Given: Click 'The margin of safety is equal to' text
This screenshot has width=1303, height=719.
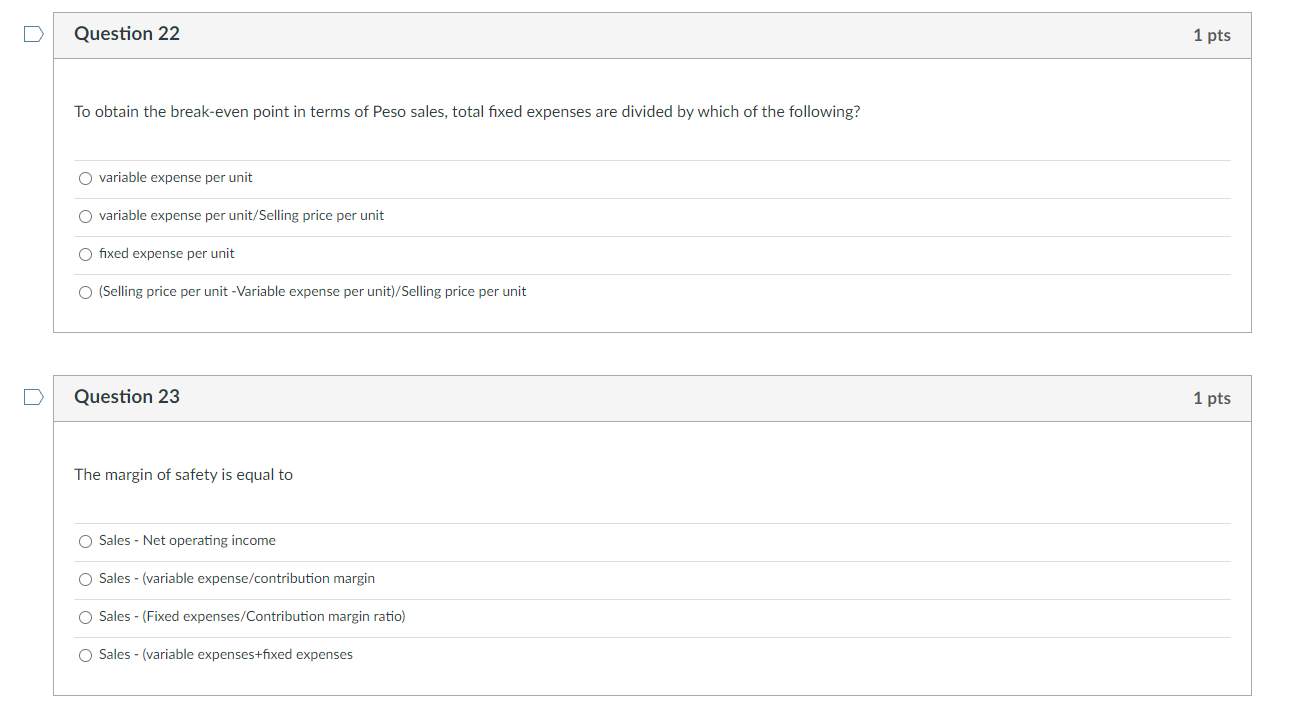Looking at the screenshot, I should [x=183, y=475].
